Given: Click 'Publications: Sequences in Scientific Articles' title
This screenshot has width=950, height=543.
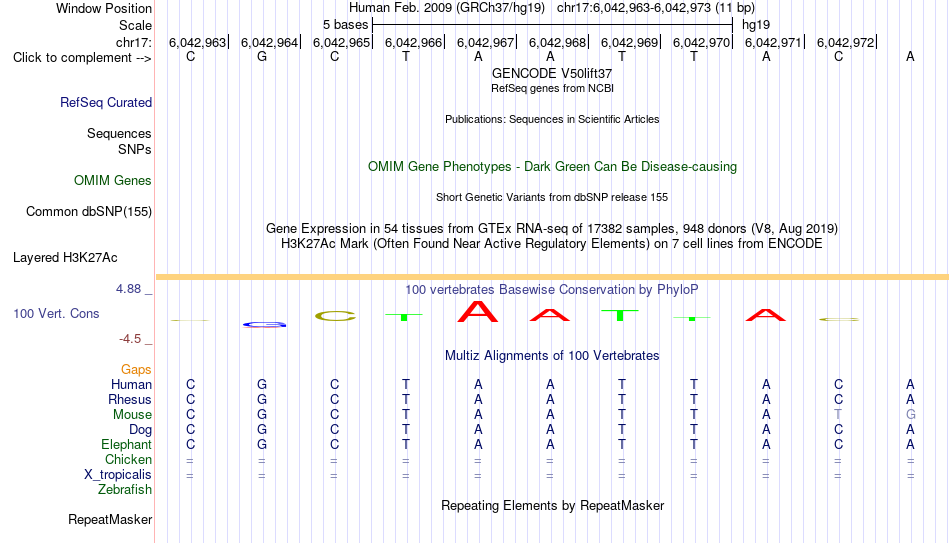Looking at the screenshot, I should tap(552, 119).
